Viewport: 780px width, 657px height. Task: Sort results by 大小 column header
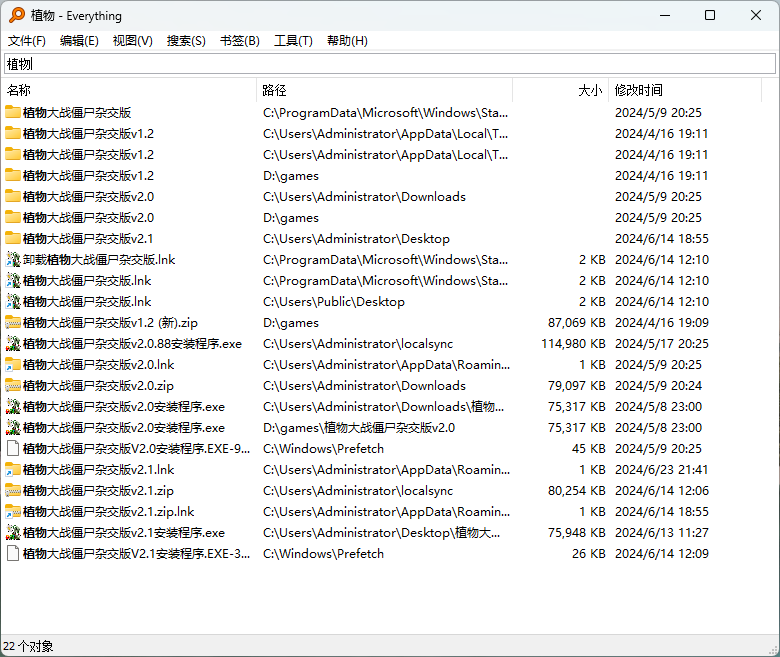pos(561,90)
